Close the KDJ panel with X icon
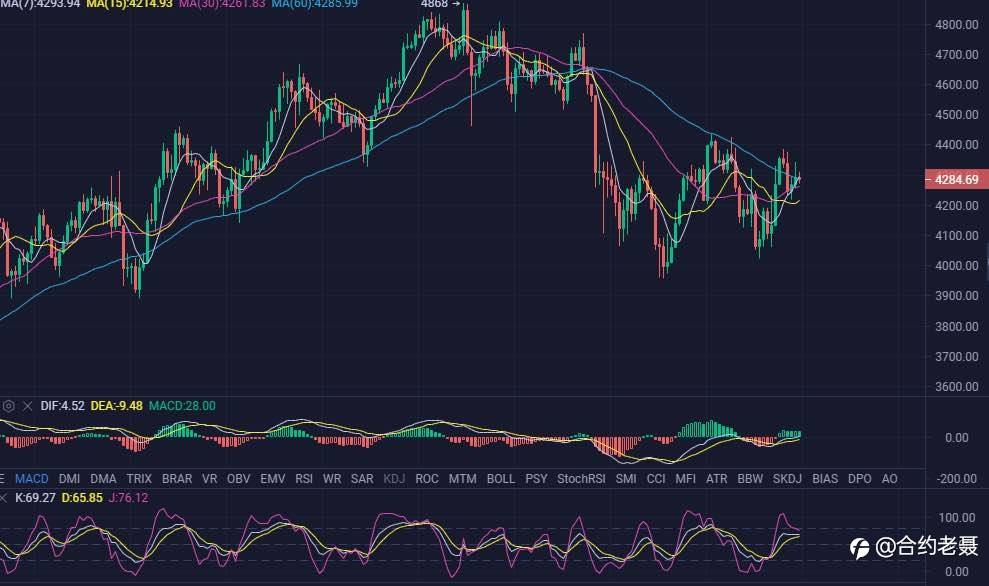Screen dimensions: 989x586 pos(3,498)
